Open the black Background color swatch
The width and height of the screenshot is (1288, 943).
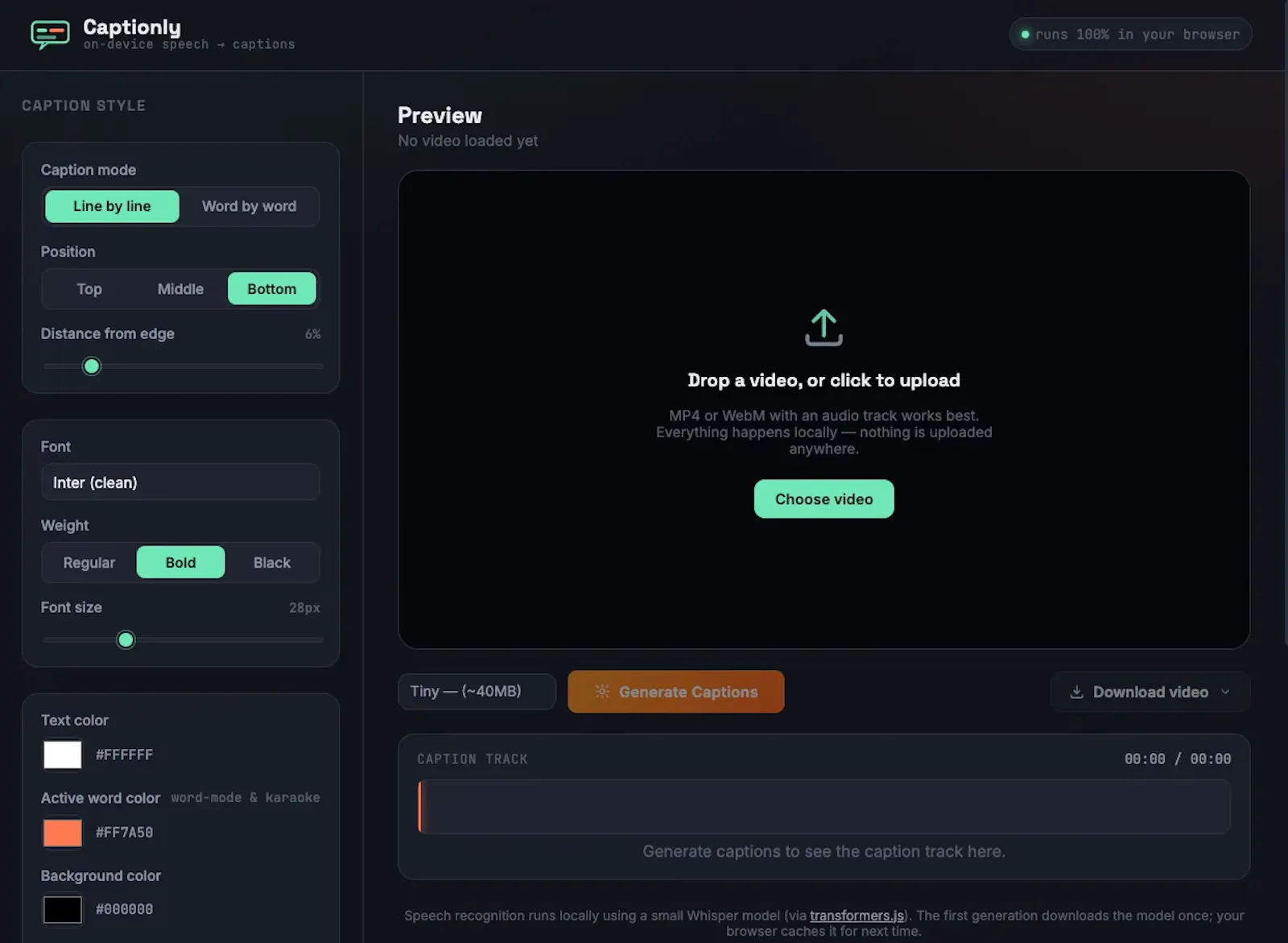(62, 910)
